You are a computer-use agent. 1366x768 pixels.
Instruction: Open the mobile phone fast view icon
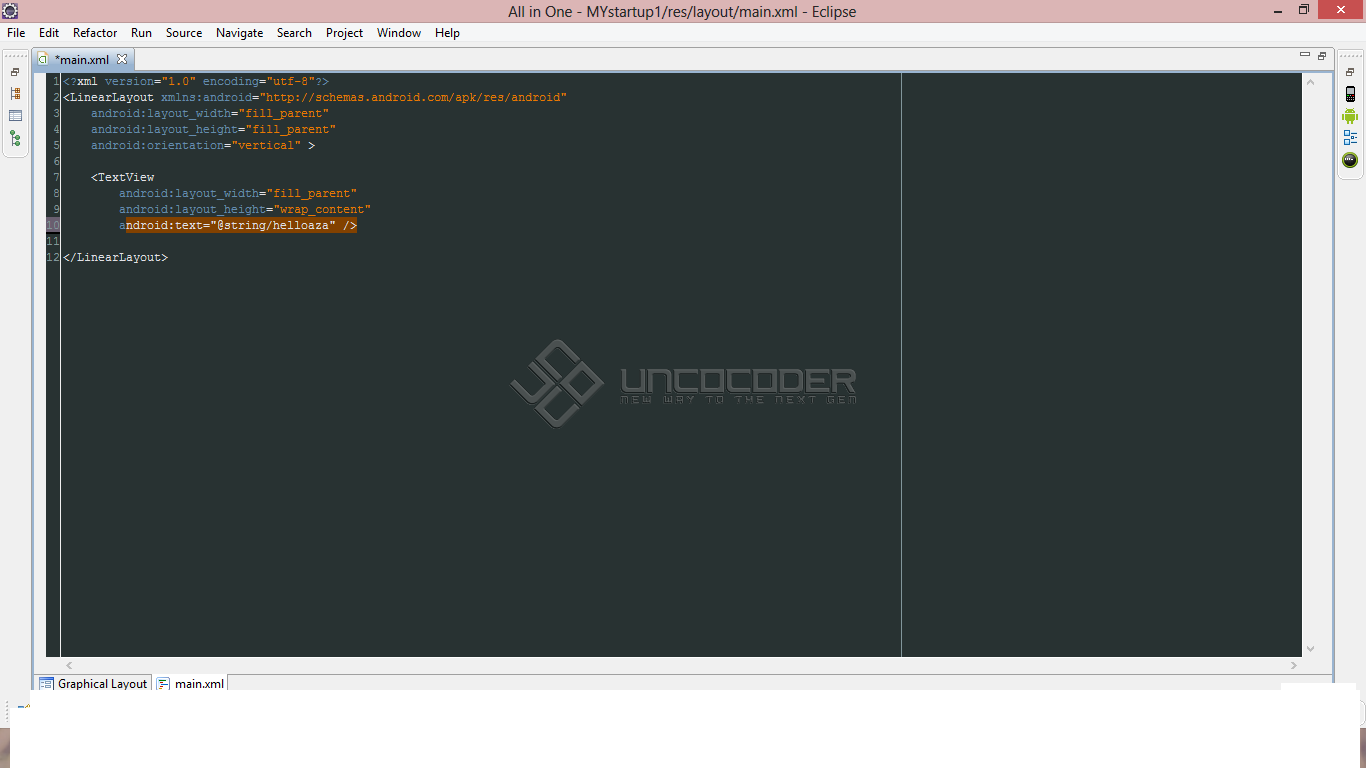coord(1350,94)
